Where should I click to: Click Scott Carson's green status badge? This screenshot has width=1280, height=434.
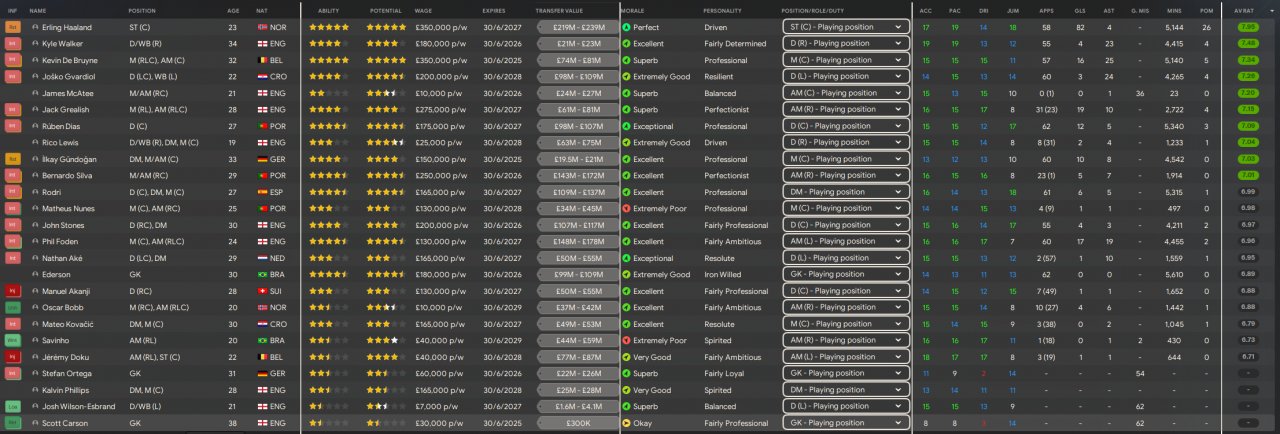pyautogui.click(x=13, y=423)
